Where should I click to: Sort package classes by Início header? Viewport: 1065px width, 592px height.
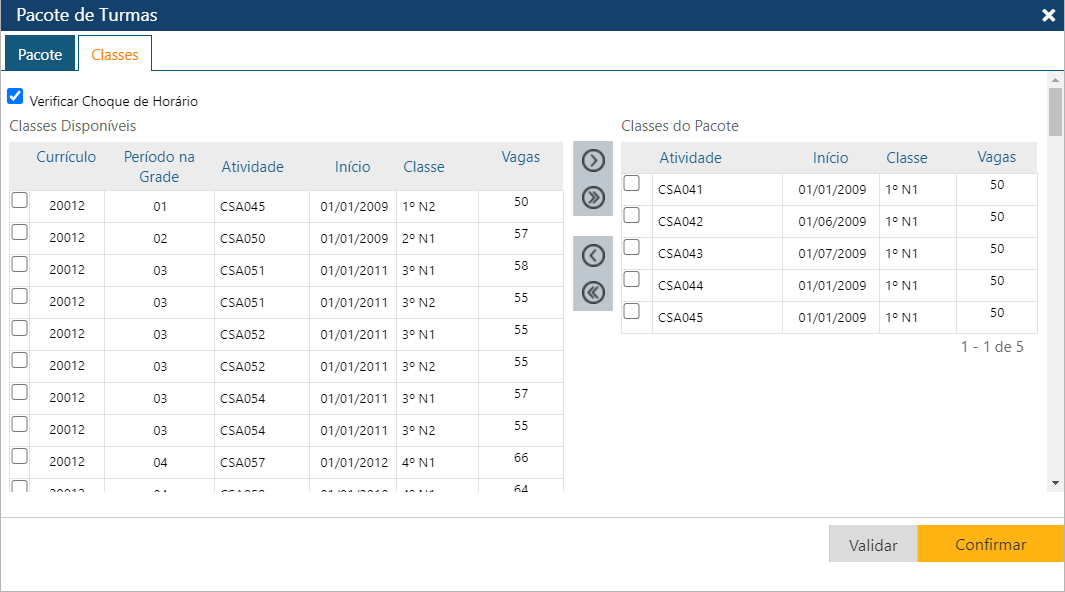coord(830,158)
